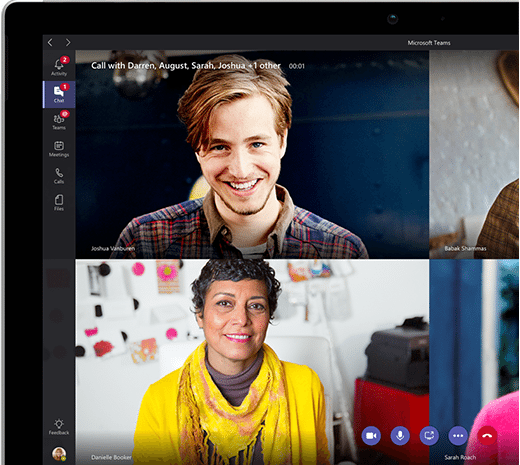This screenshot has height=465, width=520.
Task: Go back with left arrow
Action: (x=50, y=42)
